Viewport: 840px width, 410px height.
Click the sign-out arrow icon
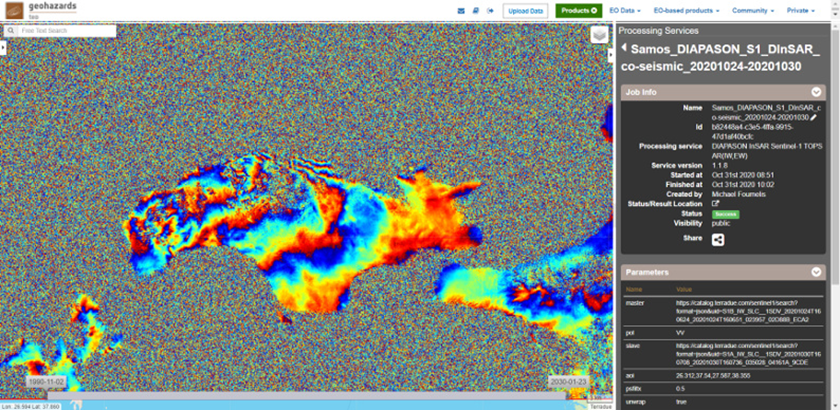(x=490, y=11)
